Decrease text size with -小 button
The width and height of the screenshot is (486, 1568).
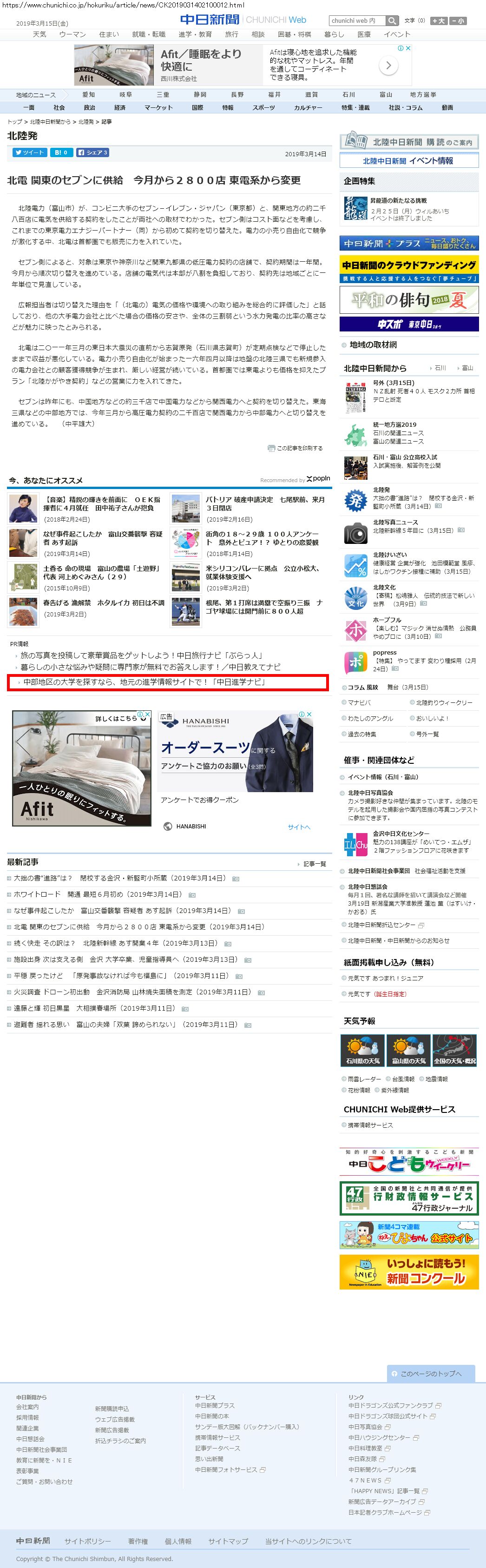pyautogui.click(x=457, y=21)
